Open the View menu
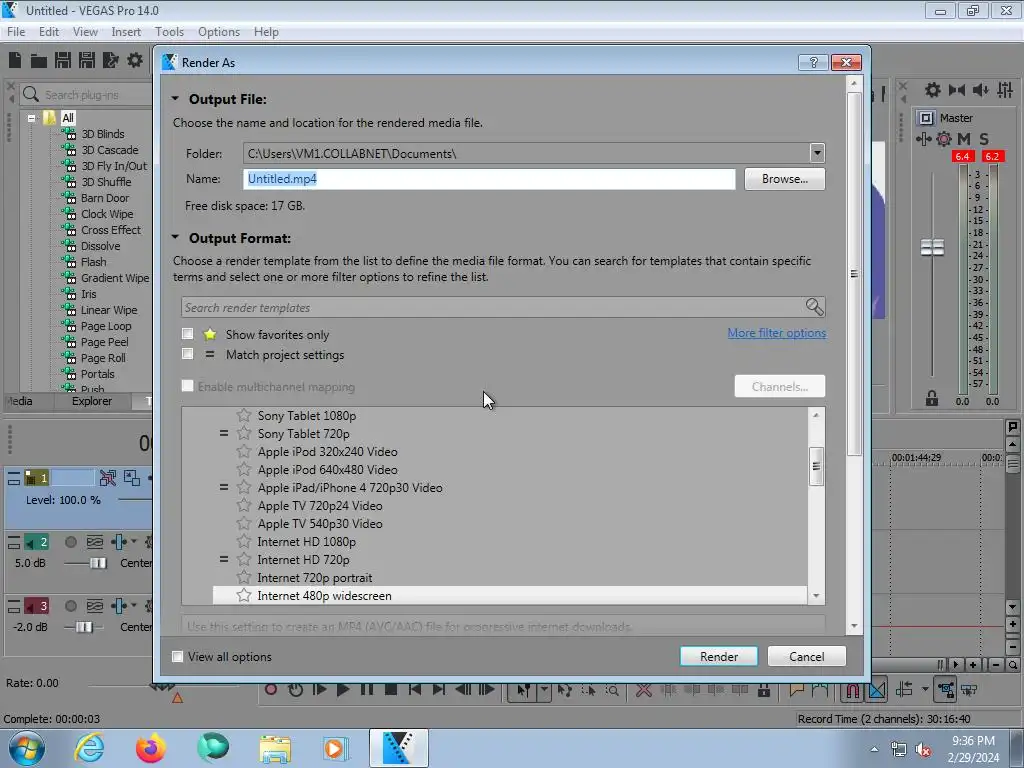This screenshot has width=1024, height=768. [85, 31]
